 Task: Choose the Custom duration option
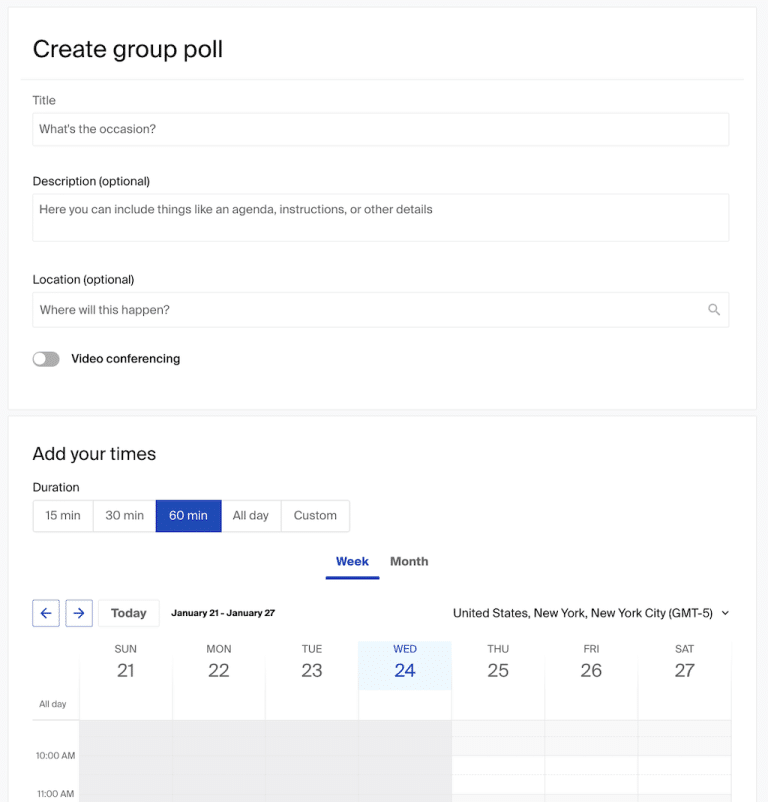[315, 515]
